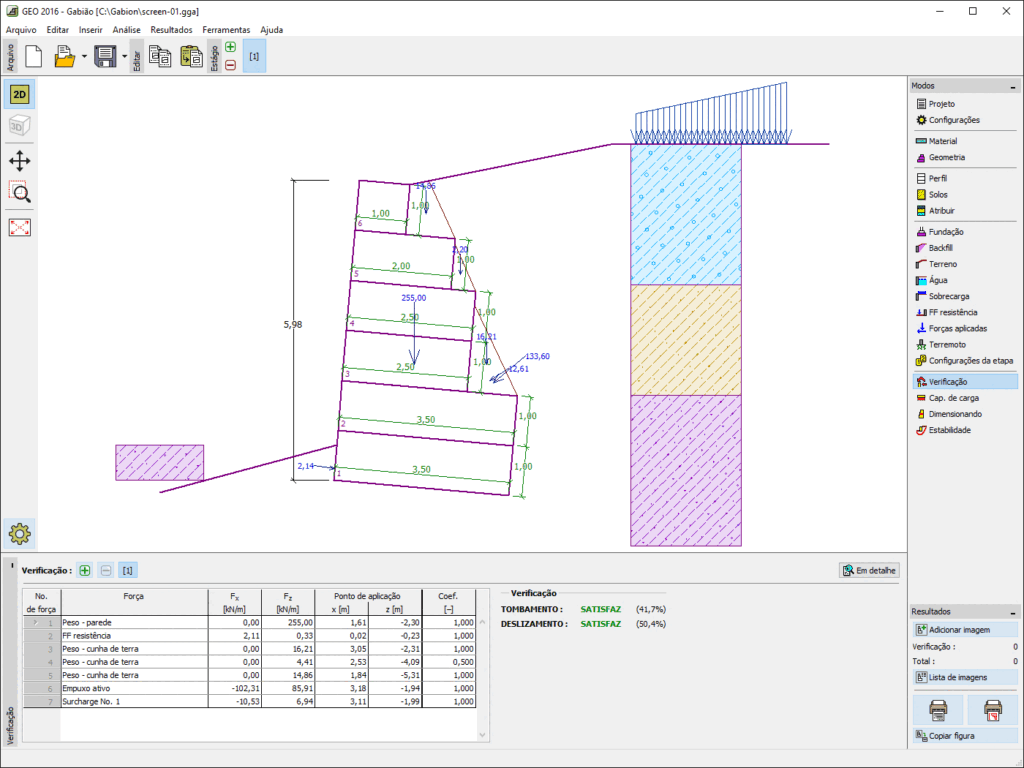Viewport: 1024px width, 768px height.
Task: Select the Surcharge No. 1 row
Action: click(x=249, y=701)
